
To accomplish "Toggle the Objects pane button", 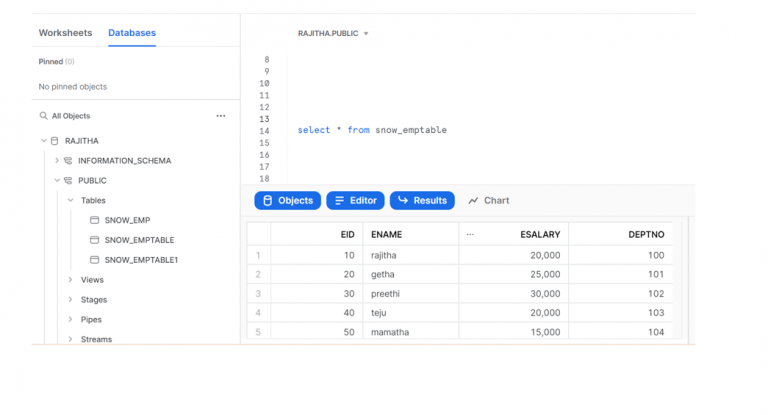I will tap(287, 200).
